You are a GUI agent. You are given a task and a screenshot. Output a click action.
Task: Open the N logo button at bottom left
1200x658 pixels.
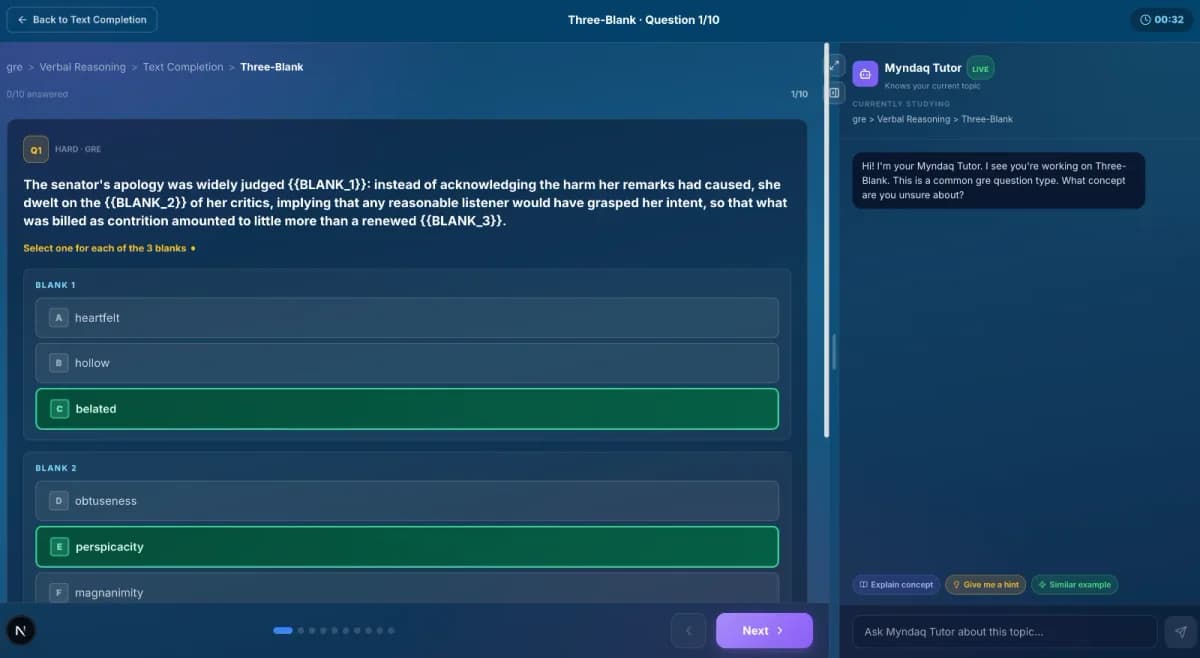pos(20,630)
